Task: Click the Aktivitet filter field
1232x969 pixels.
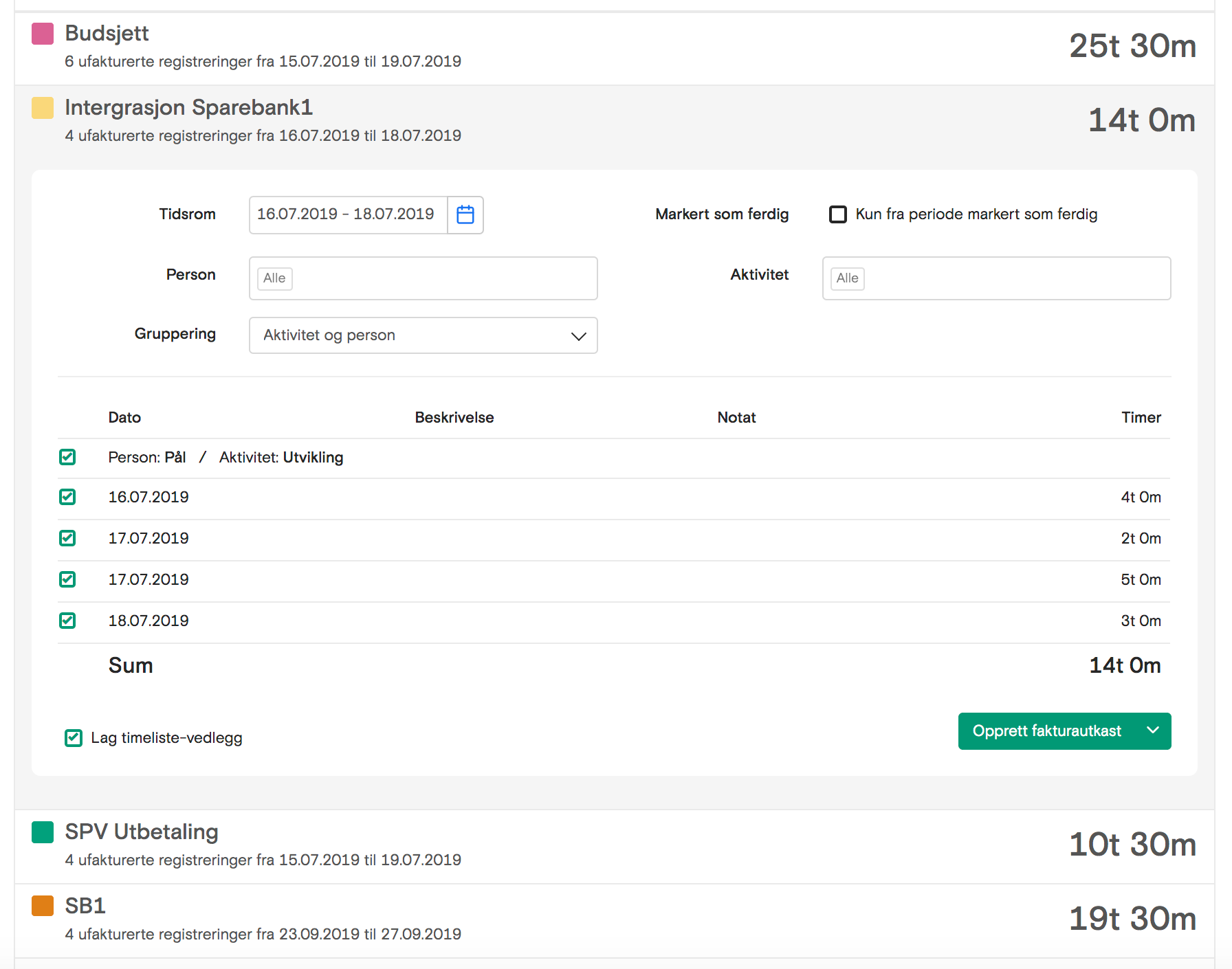Action: click(996, 278)
